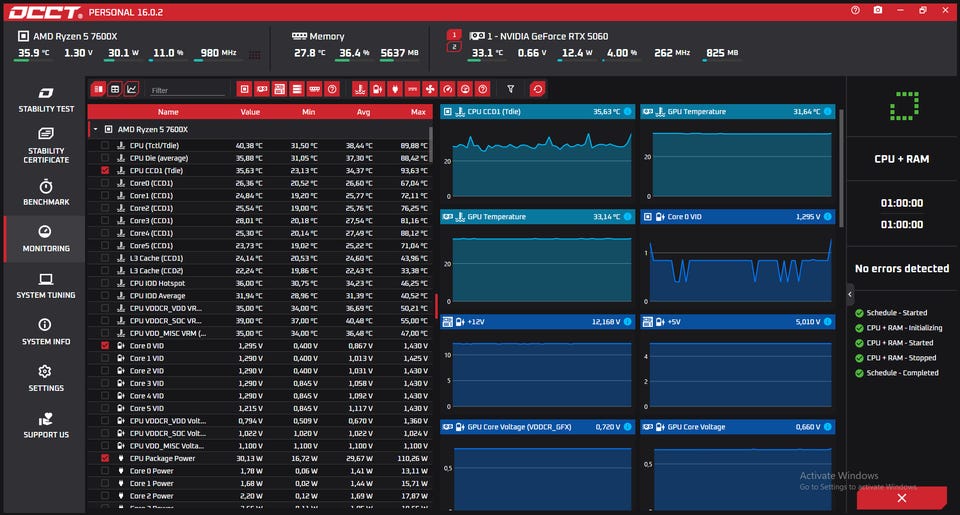Image resolution: width=960 pixels, height=515 pixels.
Task: Switch to grid-only monitoring view
Action: (114, 89)
